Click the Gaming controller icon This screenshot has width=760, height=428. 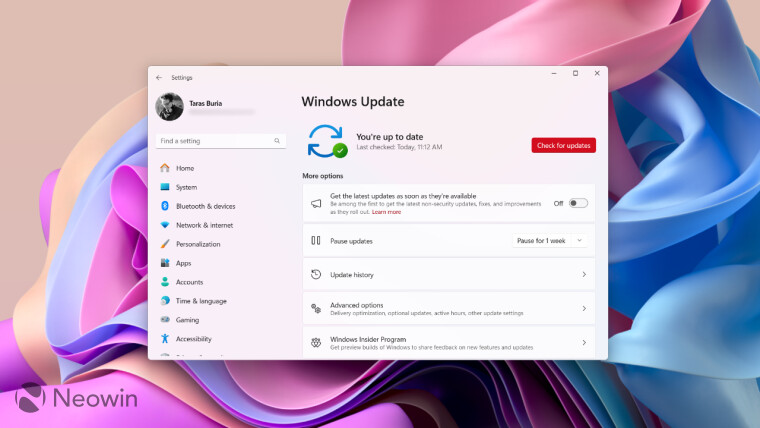coord(165,319)
